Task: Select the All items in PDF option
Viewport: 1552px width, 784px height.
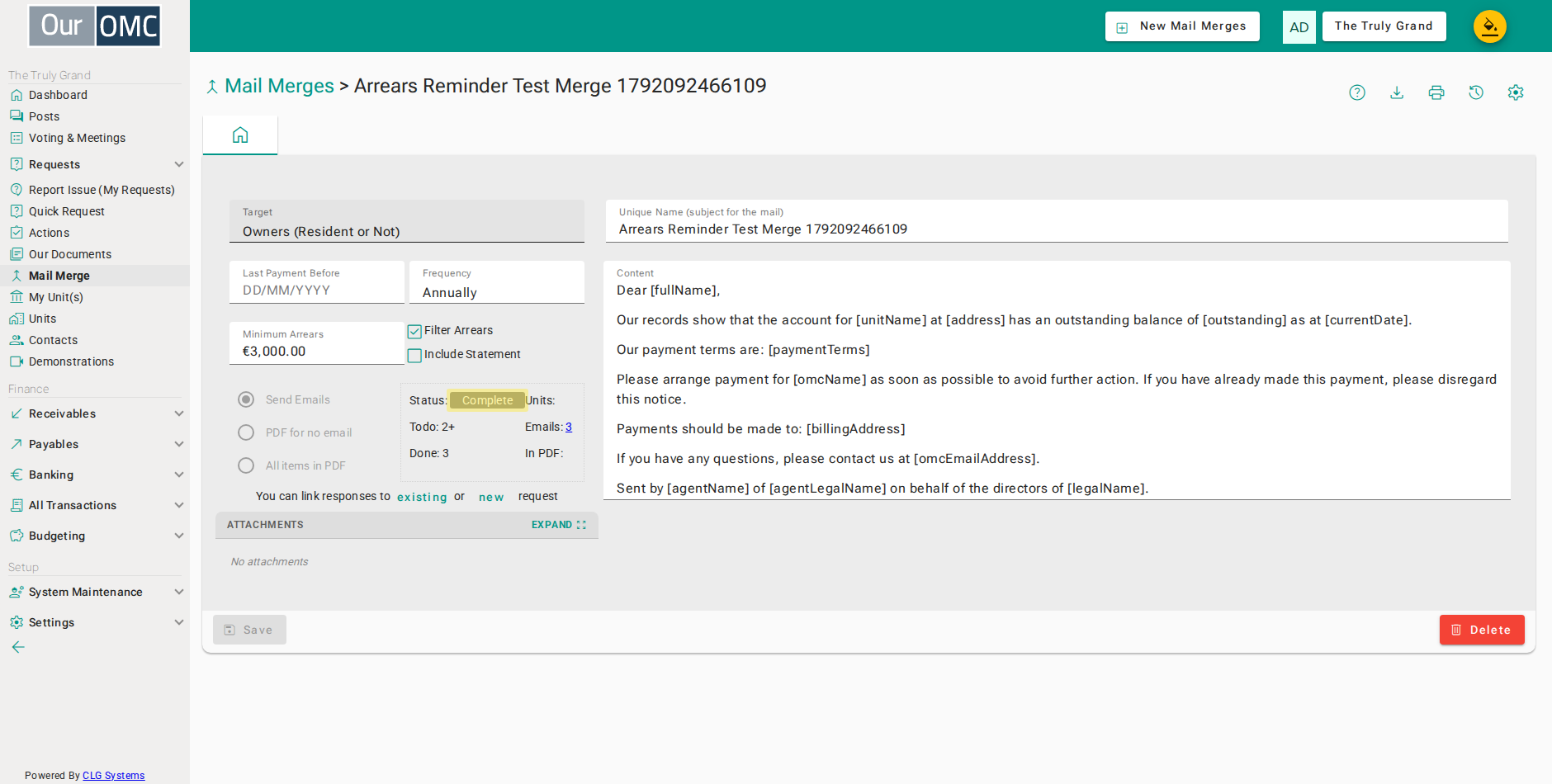Action: 246,465
